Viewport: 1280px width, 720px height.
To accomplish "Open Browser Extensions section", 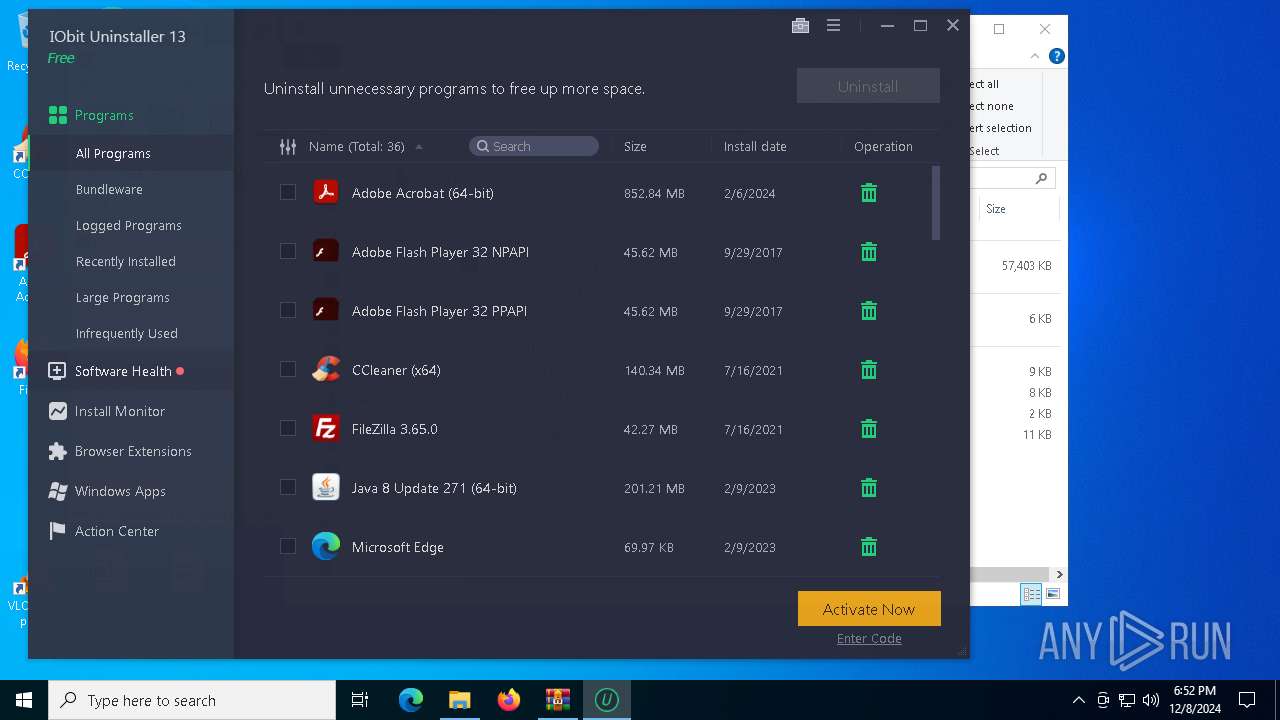I will 131,451.
